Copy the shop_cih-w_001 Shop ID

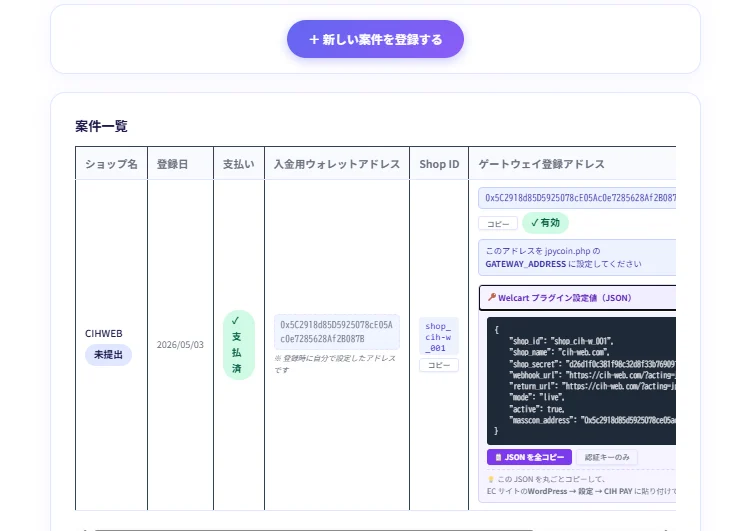point(439,365)
